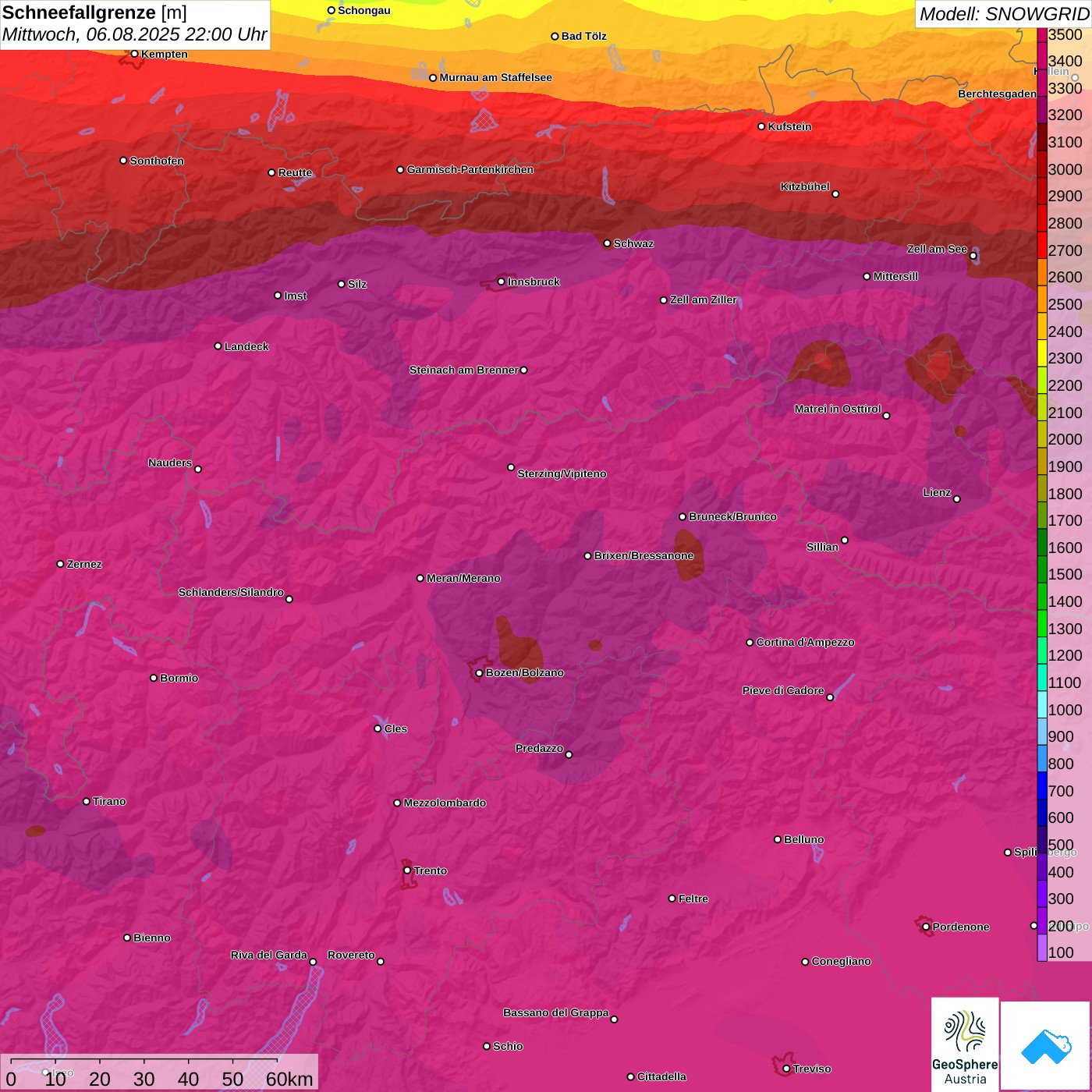Viewport: 1092px width, 1092px height.
Task: Click the Brixen/Bressanone label
Action: click(643, 555)
